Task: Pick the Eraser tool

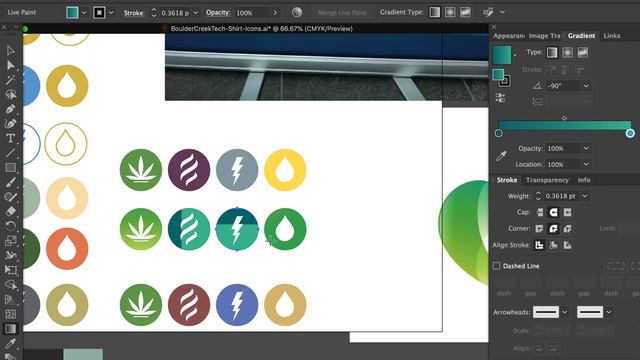Action: click(x=11, y=211)
